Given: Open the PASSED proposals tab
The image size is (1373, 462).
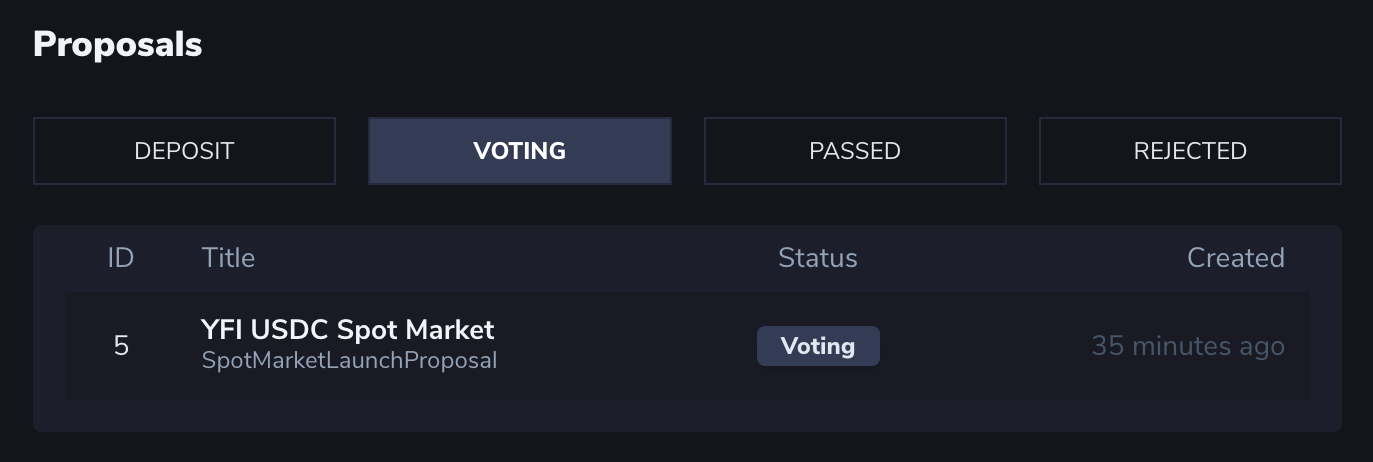Looking at the screenshot, I should (x=855, y=151).
